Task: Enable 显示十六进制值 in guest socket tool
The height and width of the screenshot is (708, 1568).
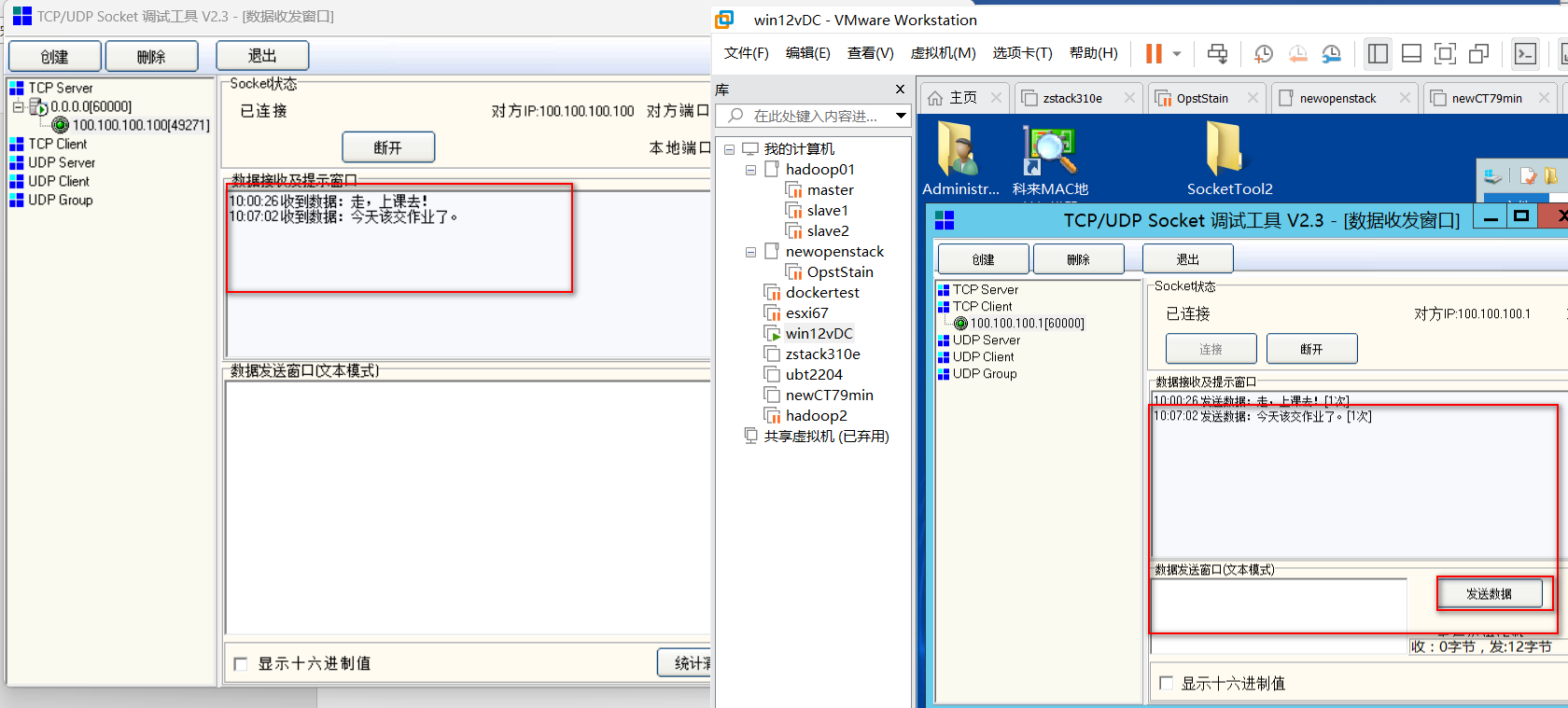Action: pyautogui.click(x=1166, y=683)
